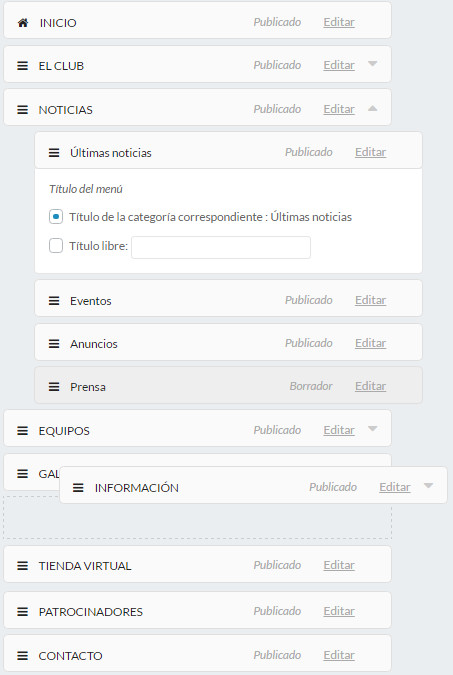453x675 pixels.
Task: Open the Editar link for Prensa draft
Action: click(370, 386)
